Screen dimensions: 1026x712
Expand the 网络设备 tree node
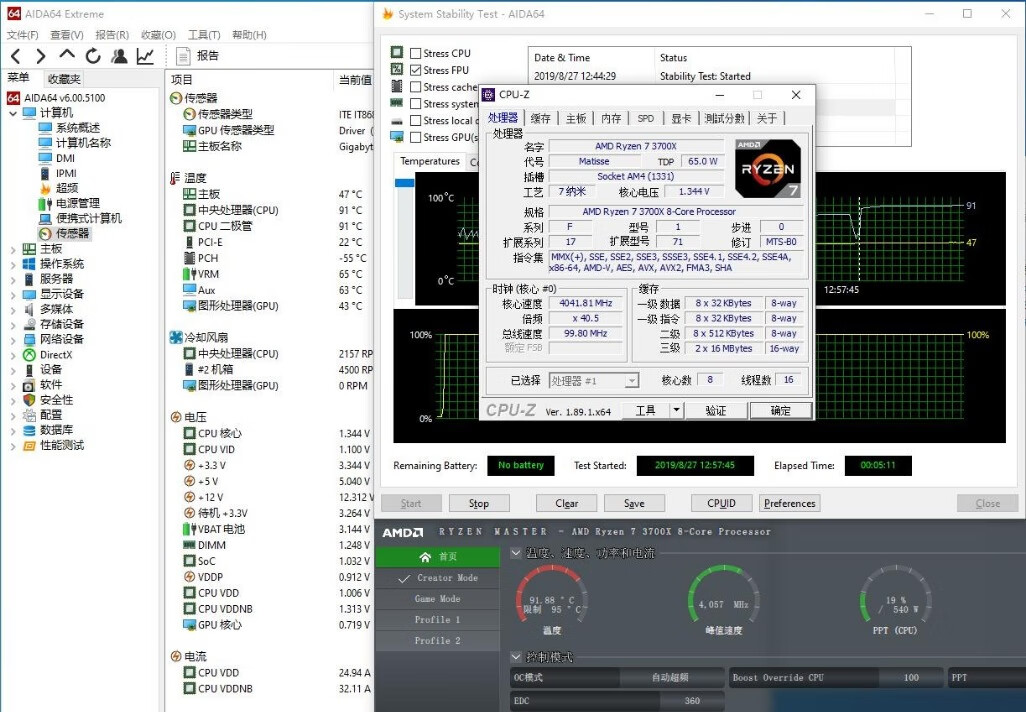[13, 340]
